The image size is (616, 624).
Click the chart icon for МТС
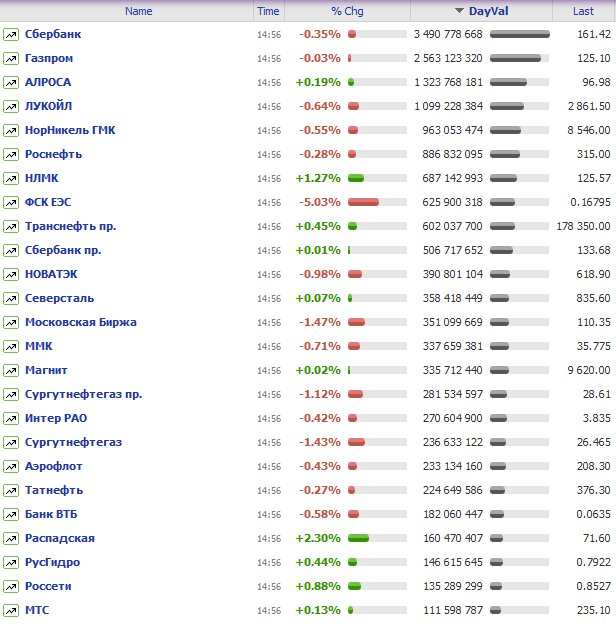point(11,610)
